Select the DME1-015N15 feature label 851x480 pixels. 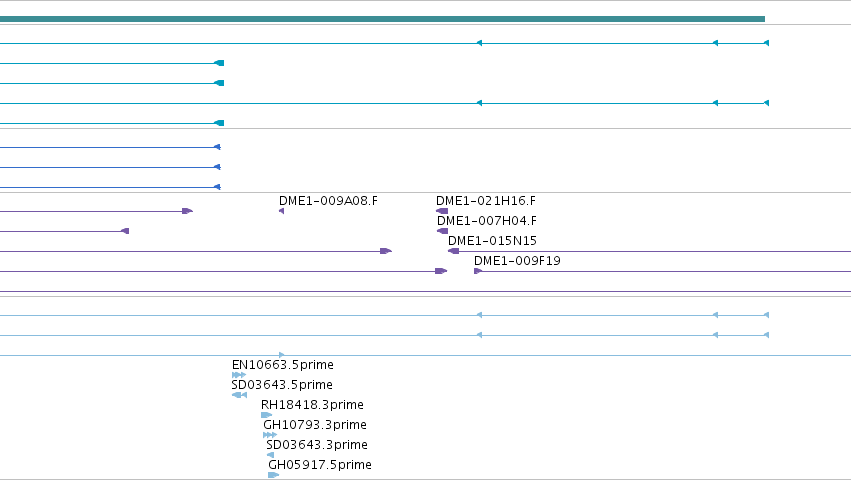click(x=492, y=241)
